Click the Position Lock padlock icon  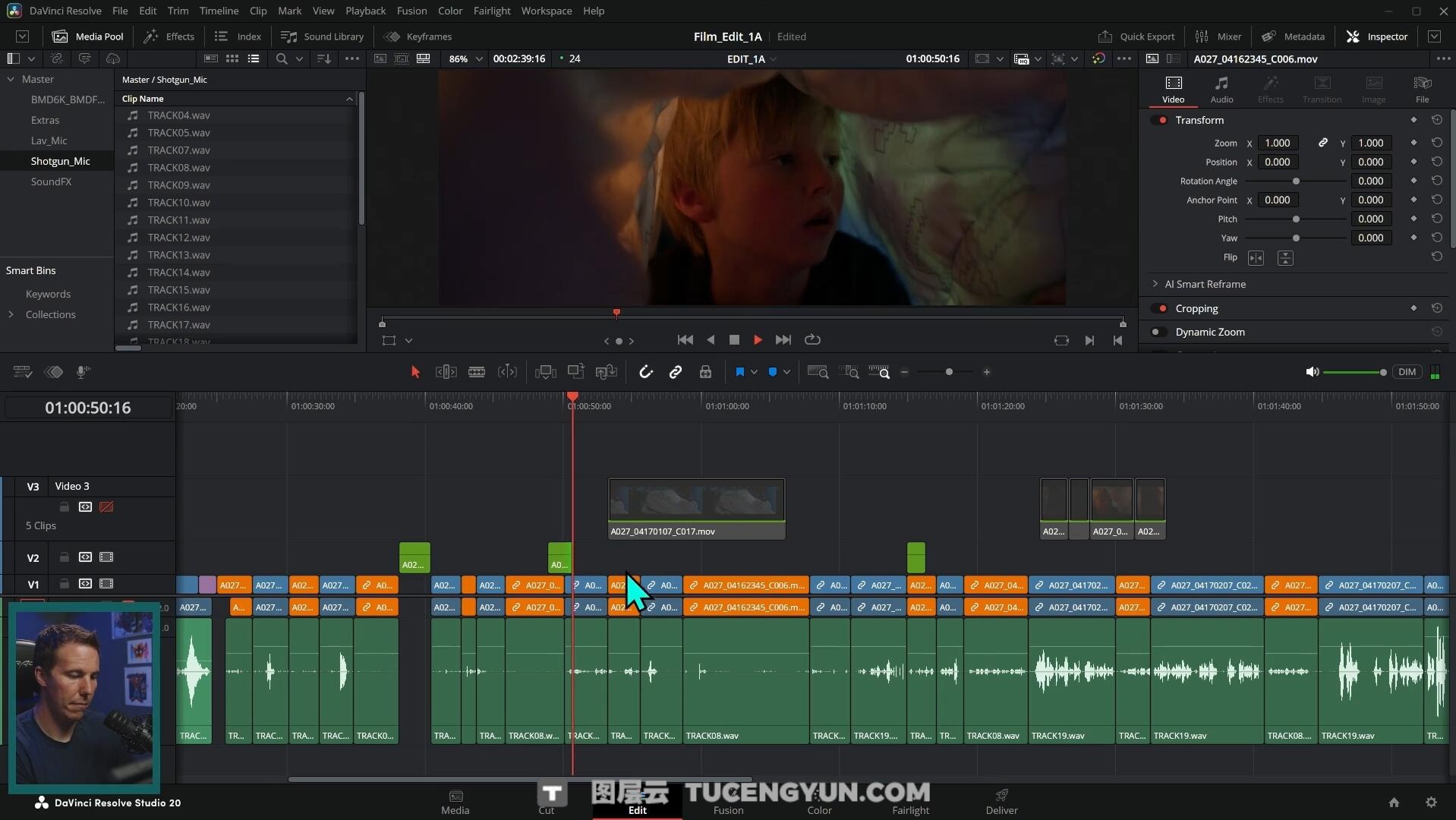point(705,372)
